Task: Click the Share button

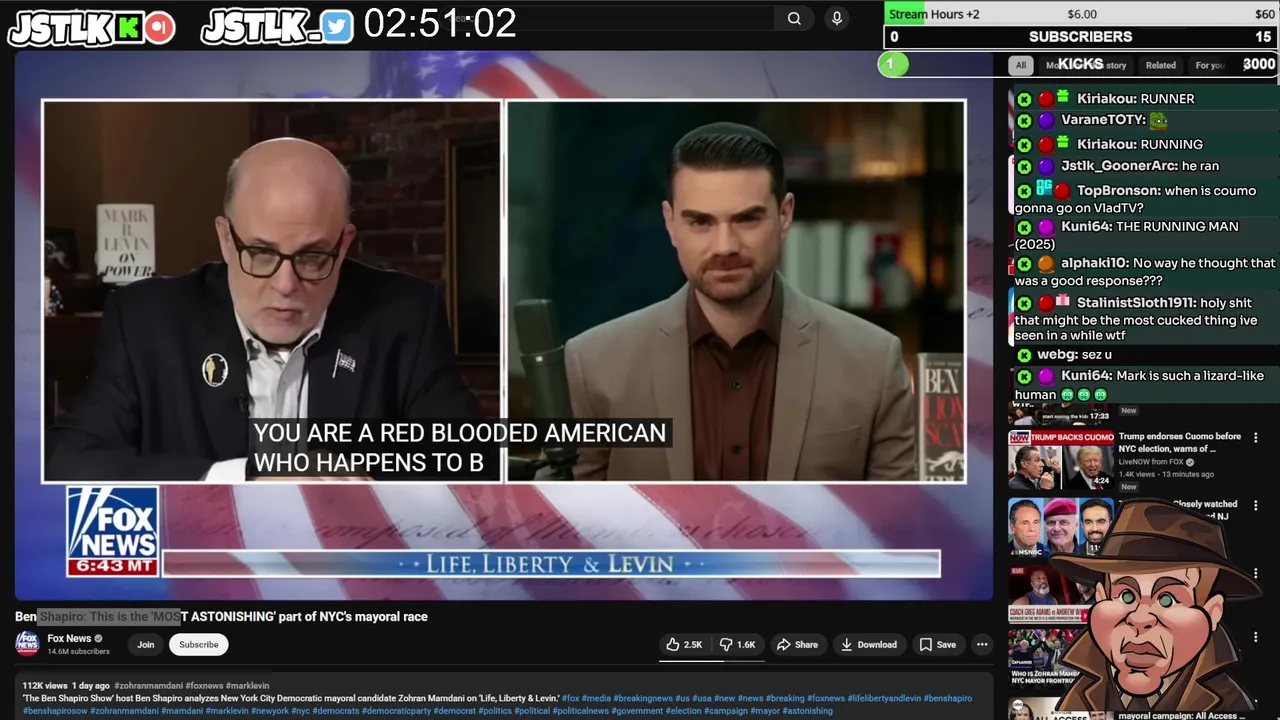Action: click(x=797, y=645)
